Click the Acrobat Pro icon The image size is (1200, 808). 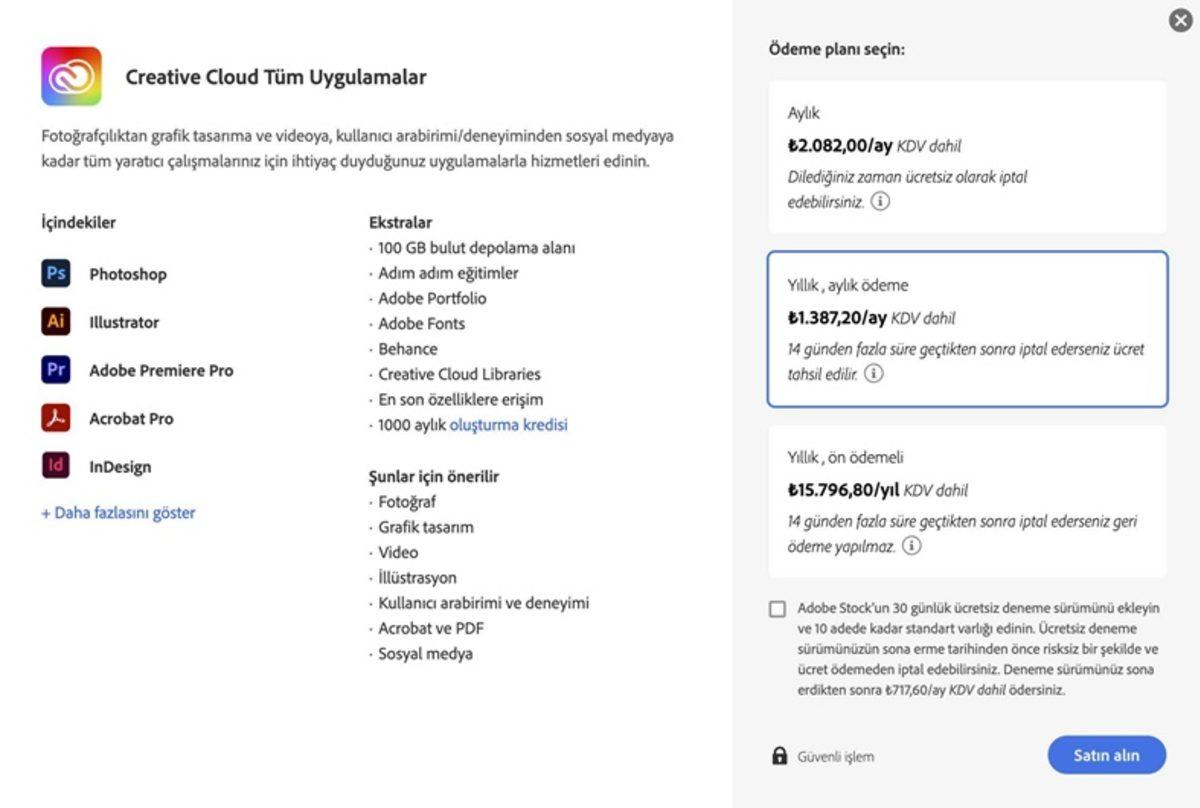coord(56,418)
